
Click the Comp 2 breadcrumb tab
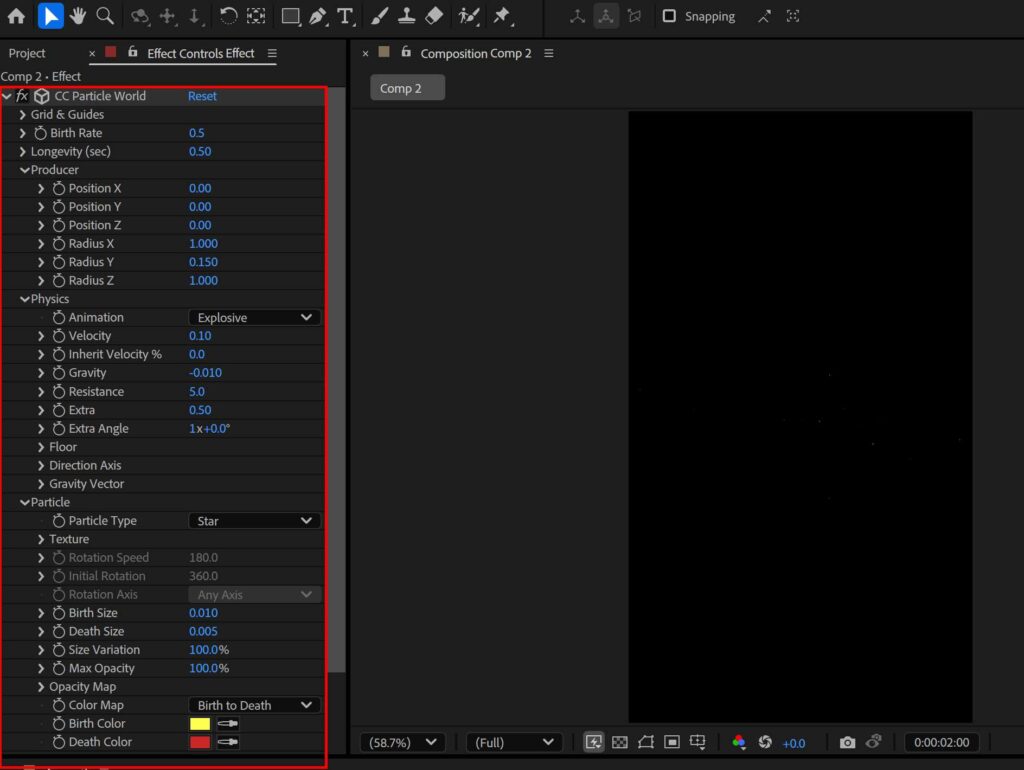408,88
